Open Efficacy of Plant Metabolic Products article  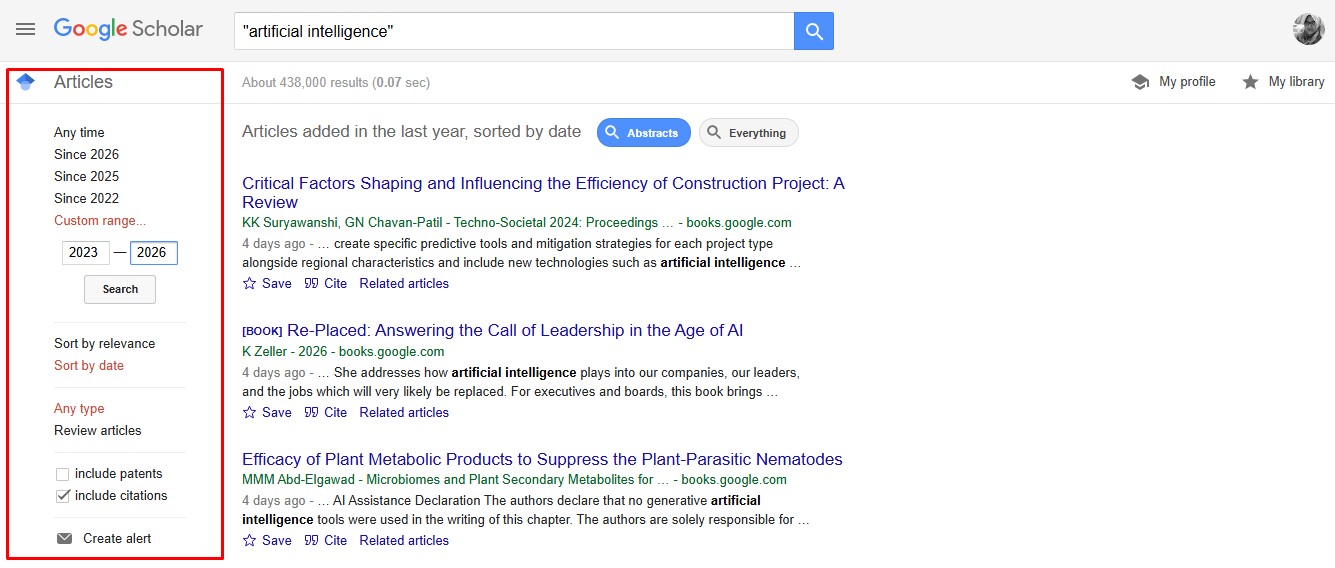542,460
